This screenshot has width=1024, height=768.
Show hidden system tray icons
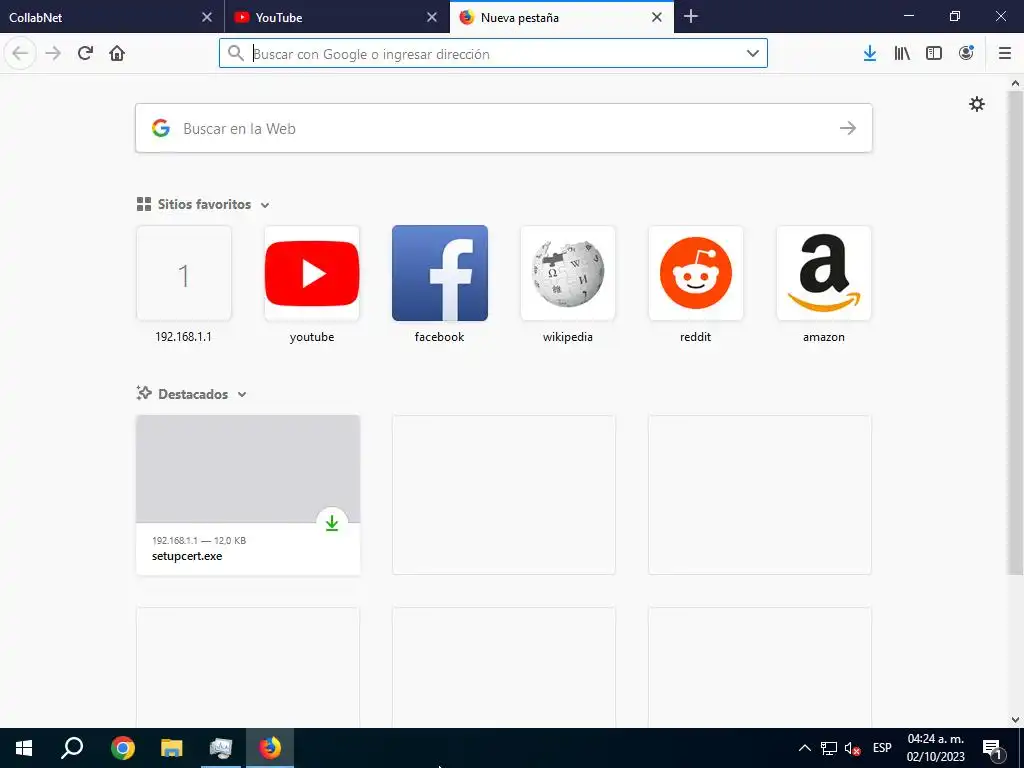point(805,748)
